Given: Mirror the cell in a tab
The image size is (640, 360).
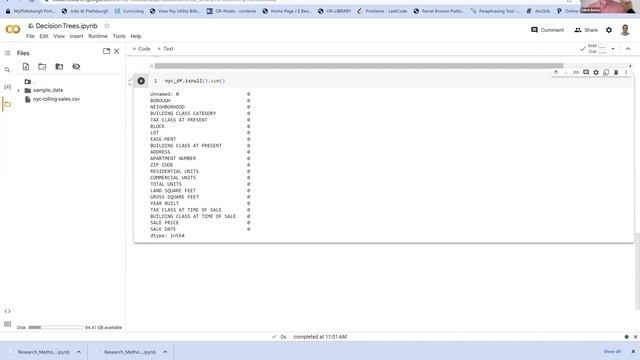Looking at the screenshot, I should coord(606,72).
